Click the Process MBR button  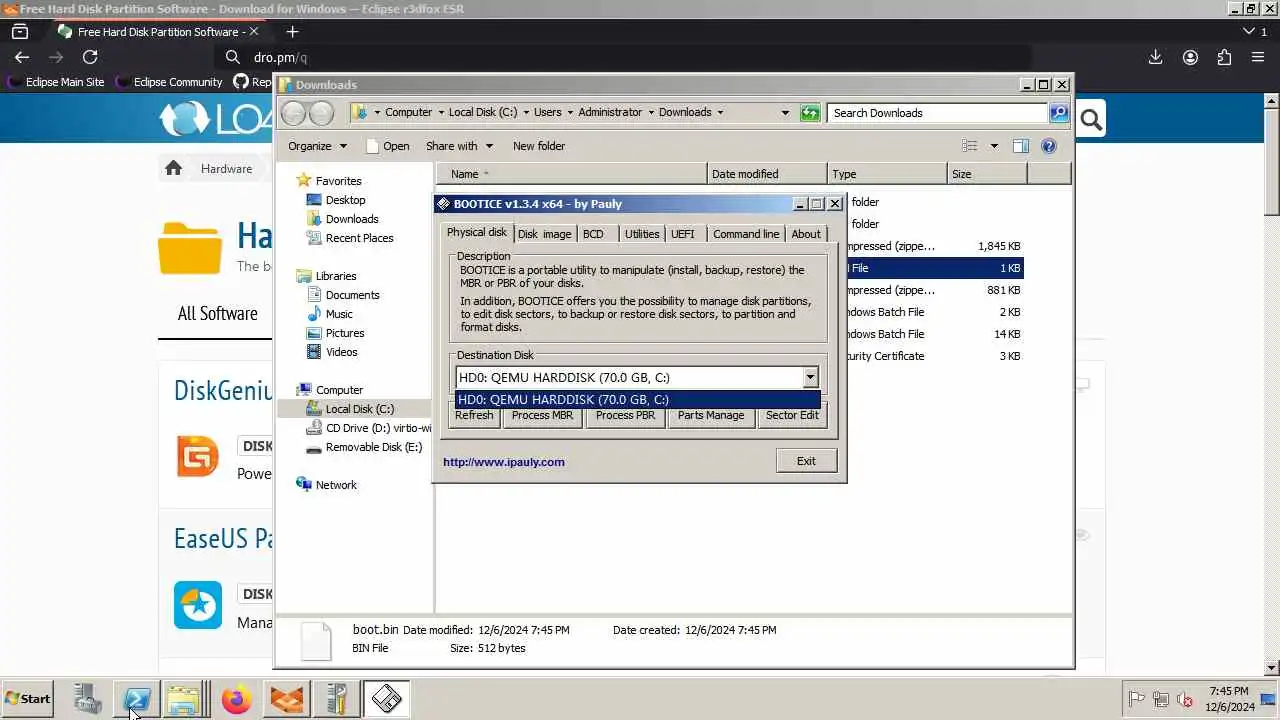(x=542, y=416)
